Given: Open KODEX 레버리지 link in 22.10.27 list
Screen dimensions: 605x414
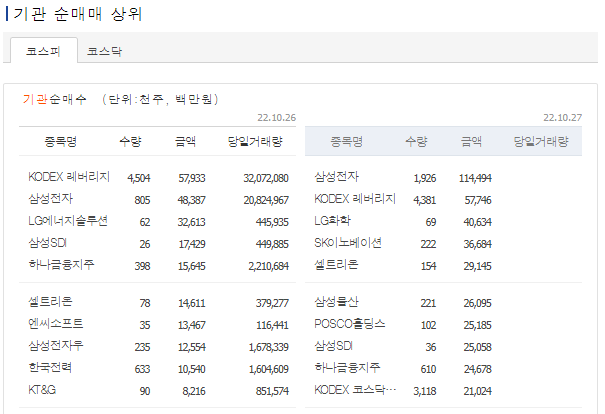Looking at the screenshot, I should click(x=355, y=199).
